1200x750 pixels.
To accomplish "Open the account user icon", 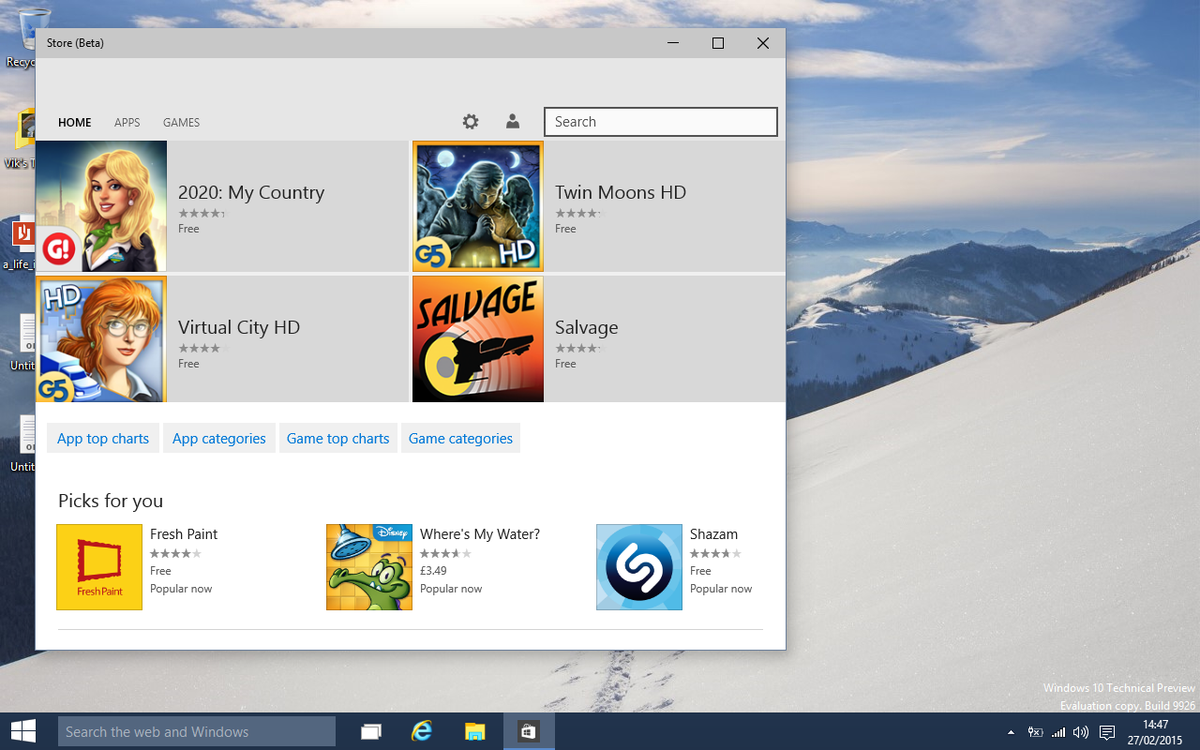I will click(x=512, y=121).
